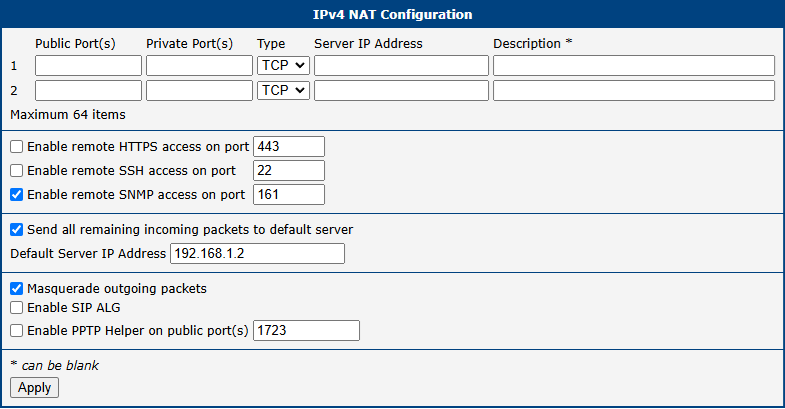
Task: Focus row 2 Public Port(s) field
Action: (89, 91)
